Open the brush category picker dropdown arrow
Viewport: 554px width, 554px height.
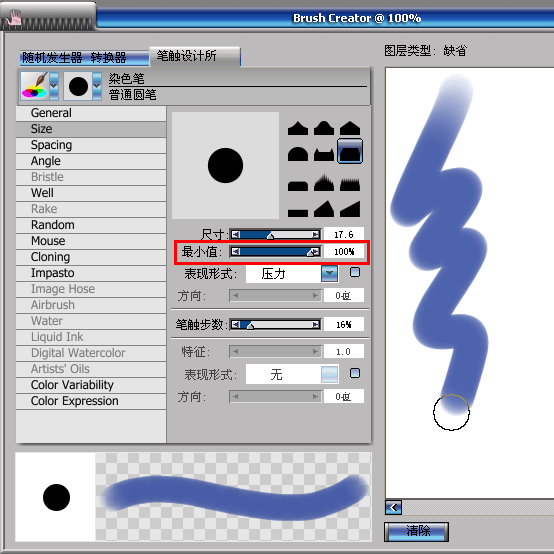tap(54, 86)
